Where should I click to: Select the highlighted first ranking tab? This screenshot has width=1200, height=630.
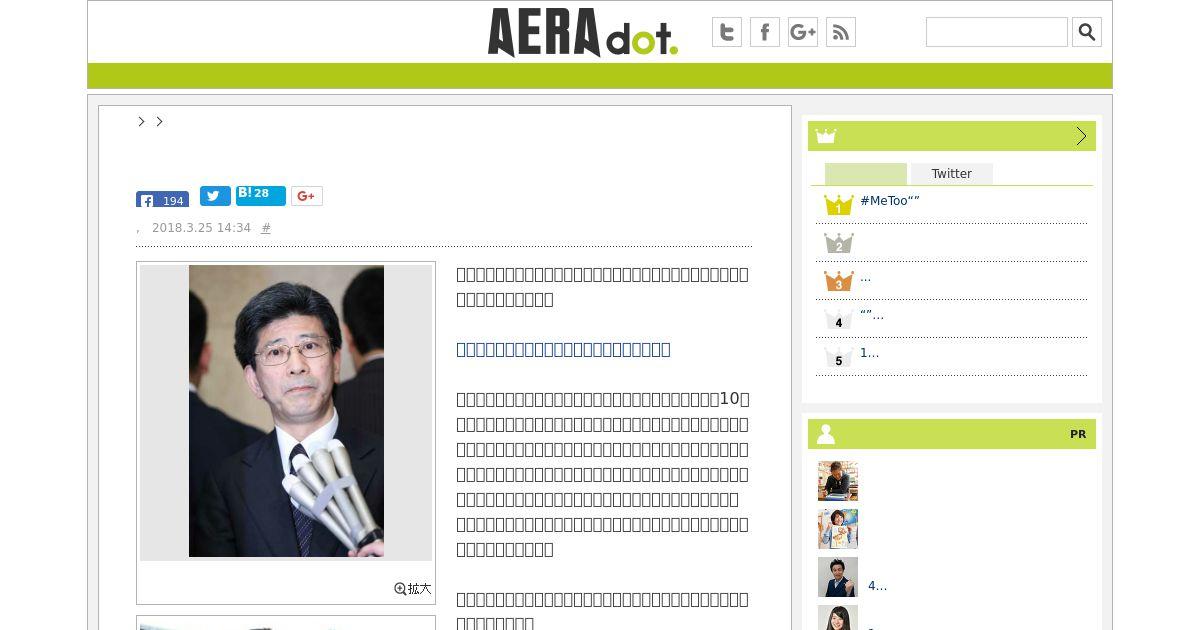coord(866,174)
